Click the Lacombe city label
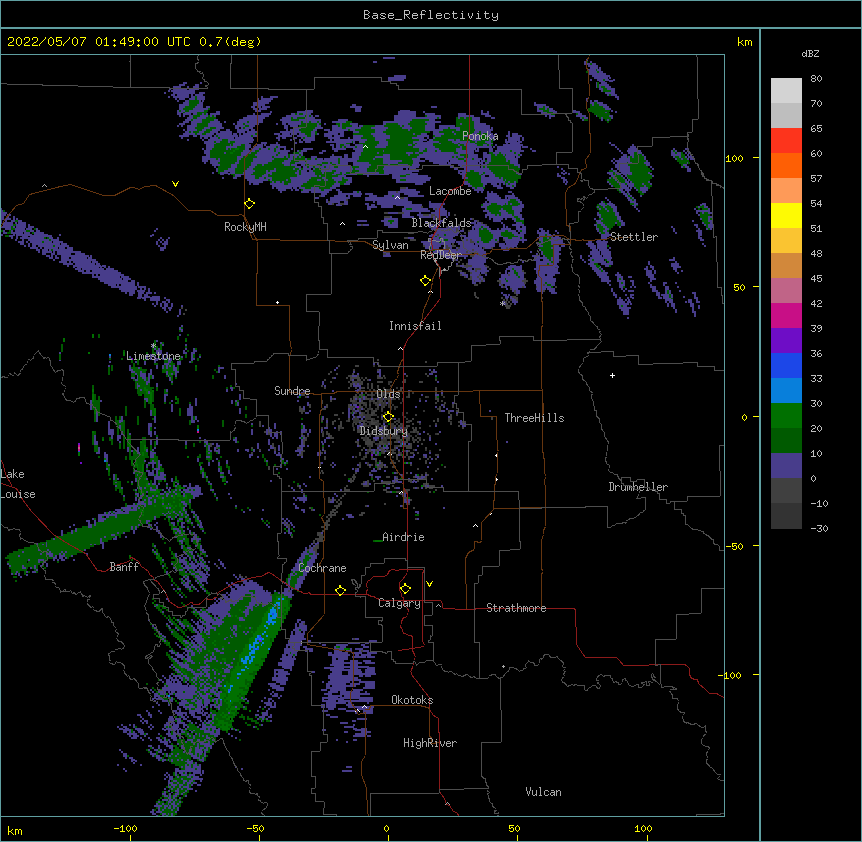Screen dimensions: 862x842 (x=450, y=191)
